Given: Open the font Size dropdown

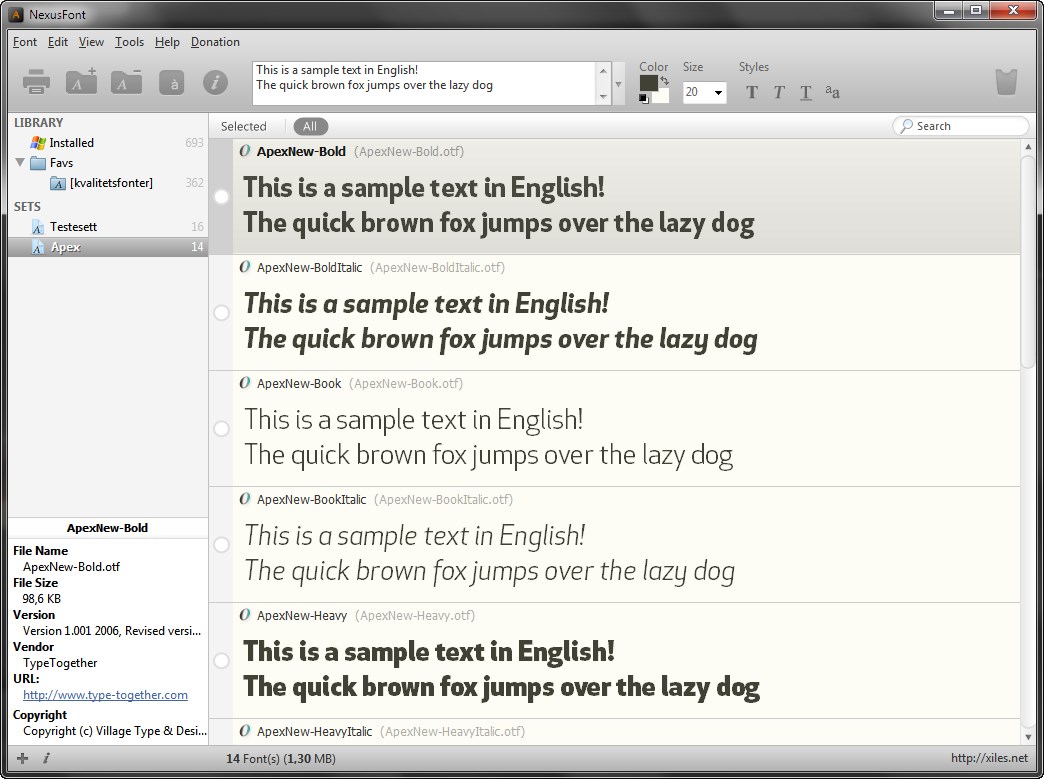Looking at the screenshot, I should coord(717,93).
